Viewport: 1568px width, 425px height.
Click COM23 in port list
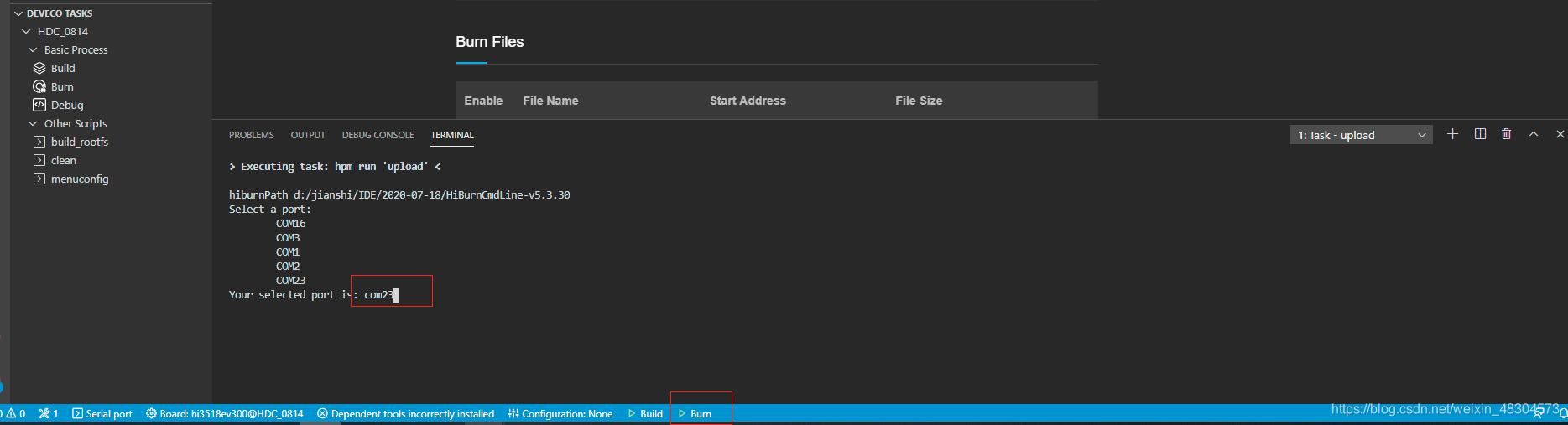tap(290, 281)
